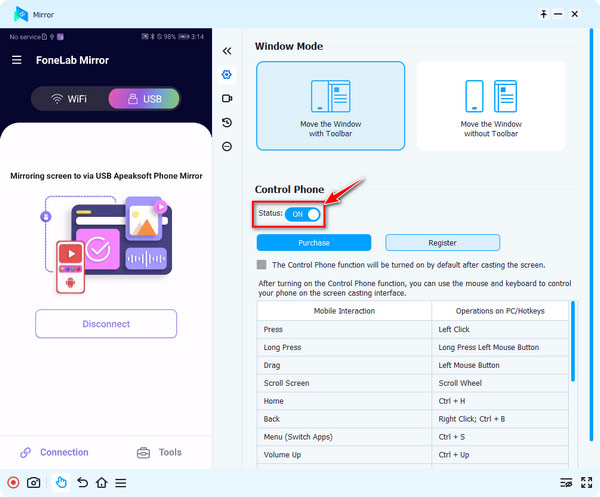Click the Mobile Interaction column header
Image resolution: width=600 pixels, height=497 pixels.
(344, 311)
